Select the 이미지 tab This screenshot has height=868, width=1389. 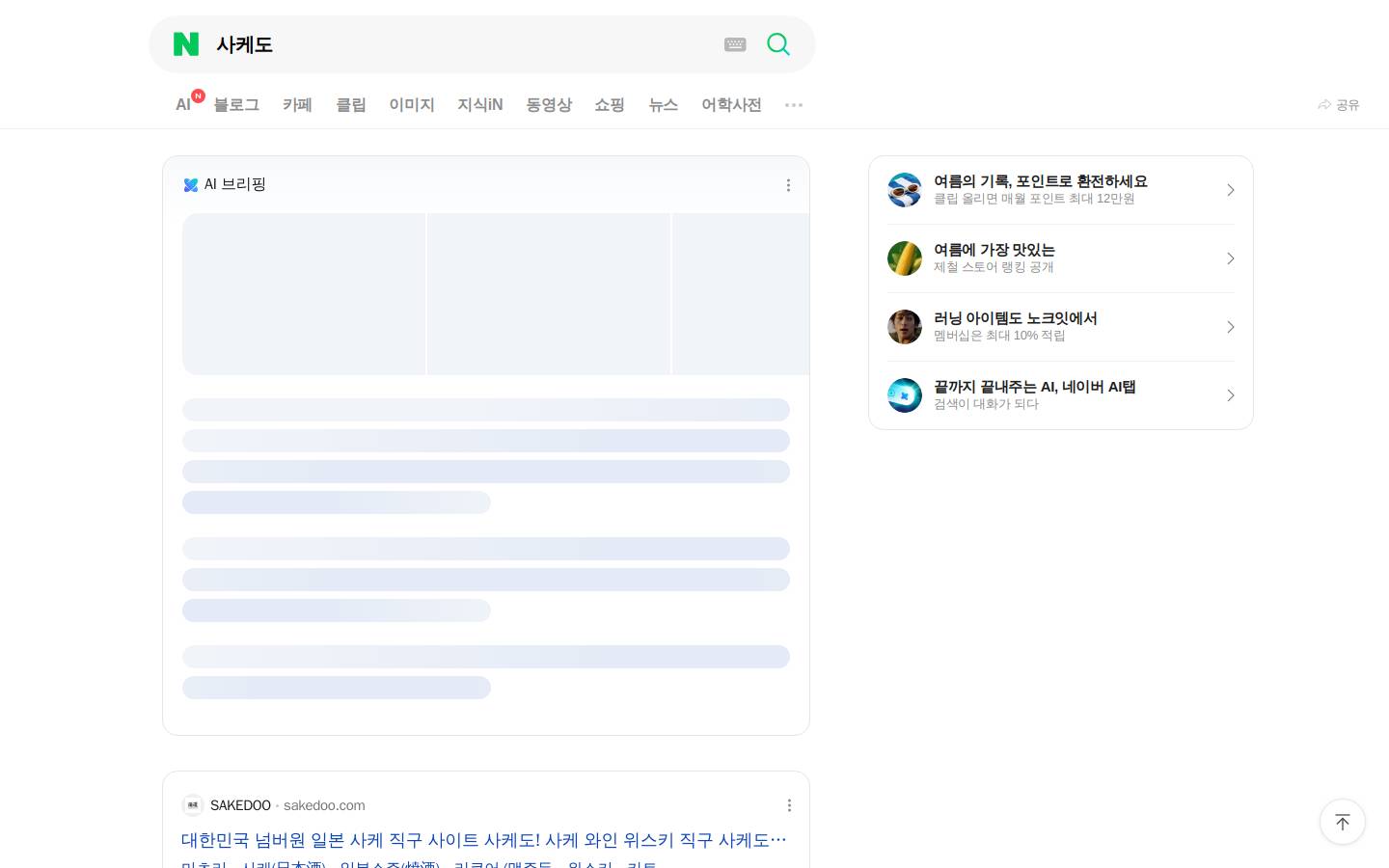coord(412,104)
